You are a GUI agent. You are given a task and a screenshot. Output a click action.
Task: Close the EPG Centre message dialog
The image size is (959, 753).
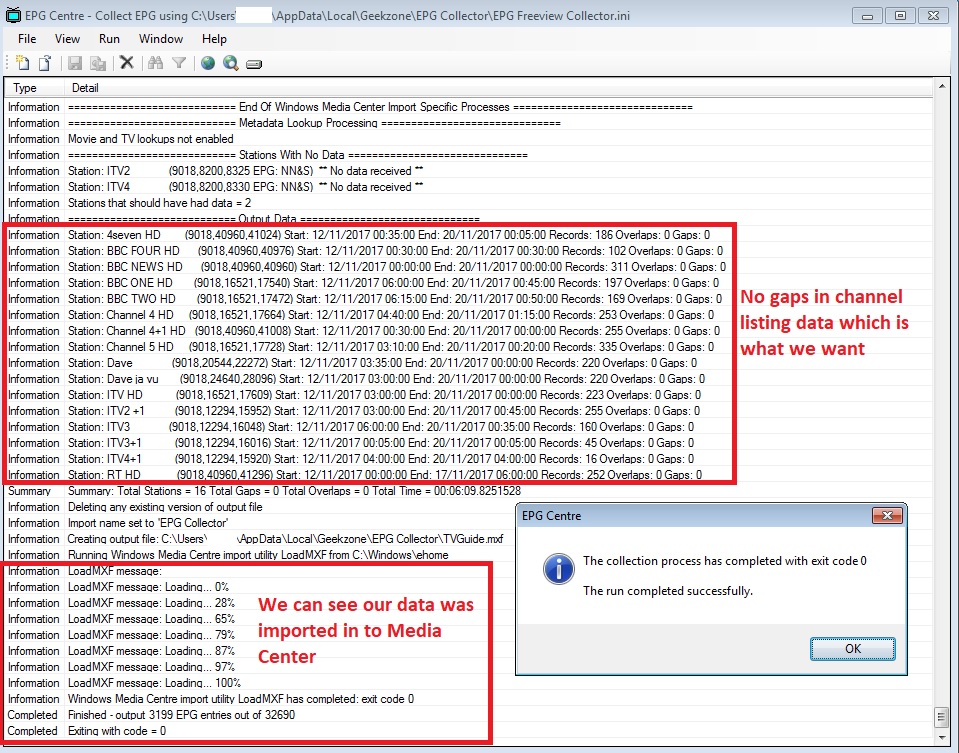point(886,516)
